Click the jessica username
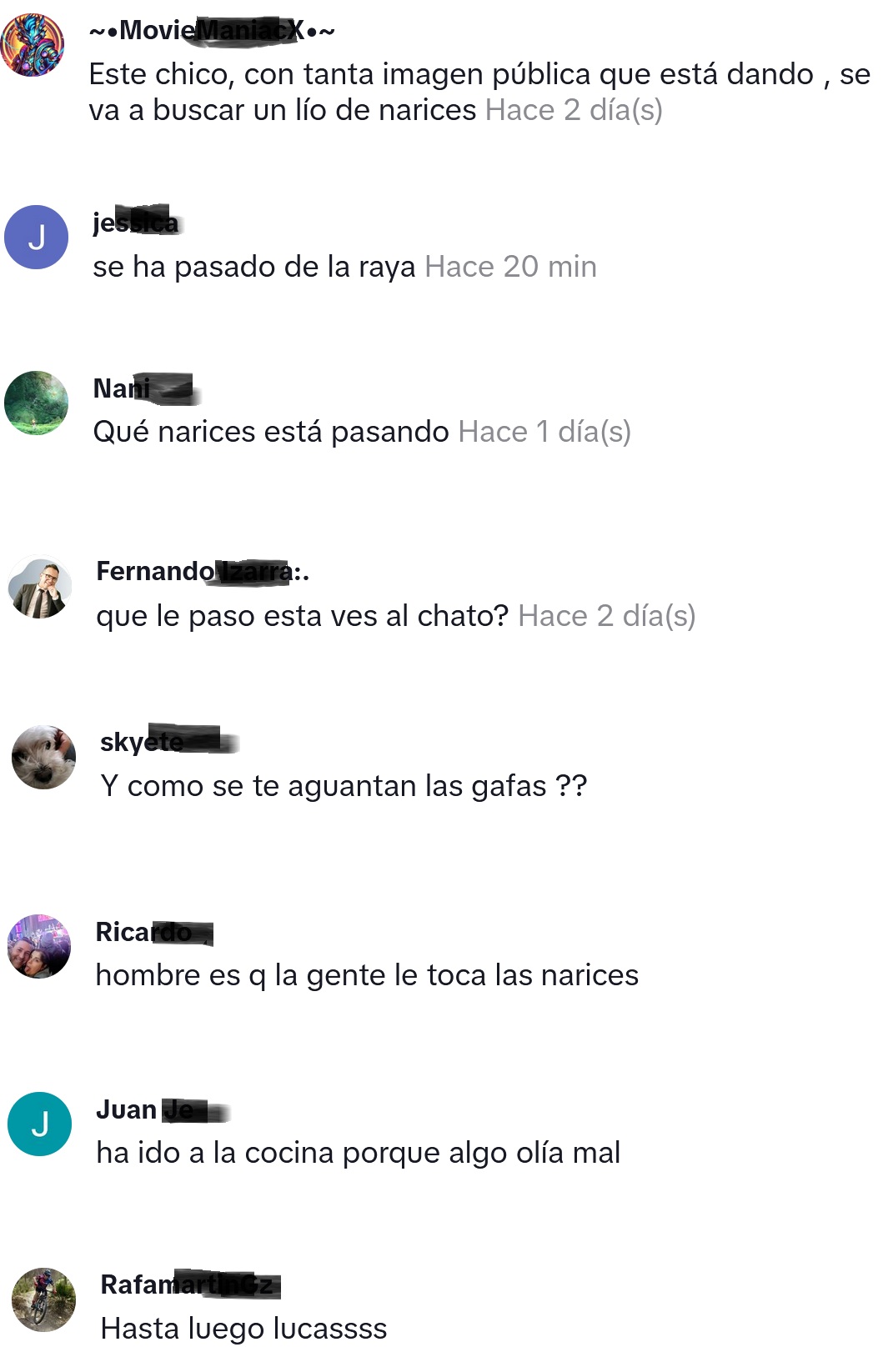883x1372 pixels. click(x=137, y=222)
